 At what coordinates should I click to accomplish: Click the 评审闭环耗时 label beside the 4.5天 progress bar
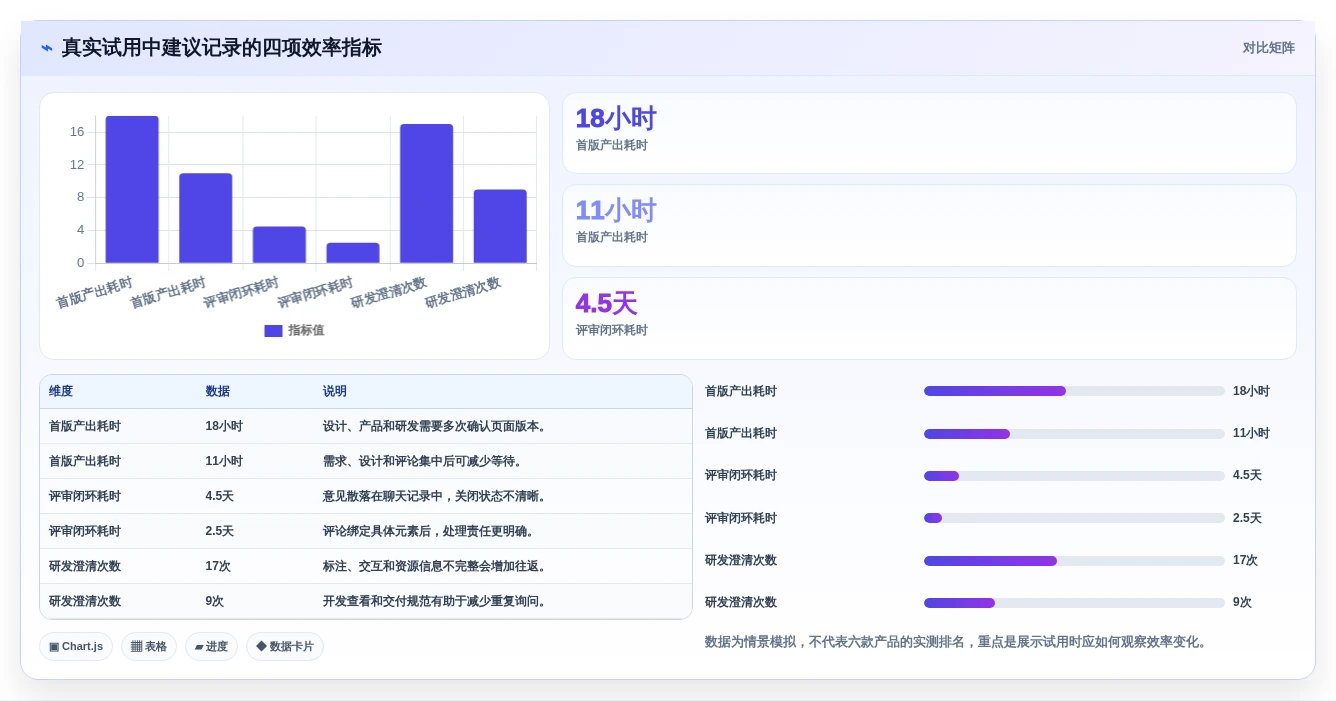(741, 475)
